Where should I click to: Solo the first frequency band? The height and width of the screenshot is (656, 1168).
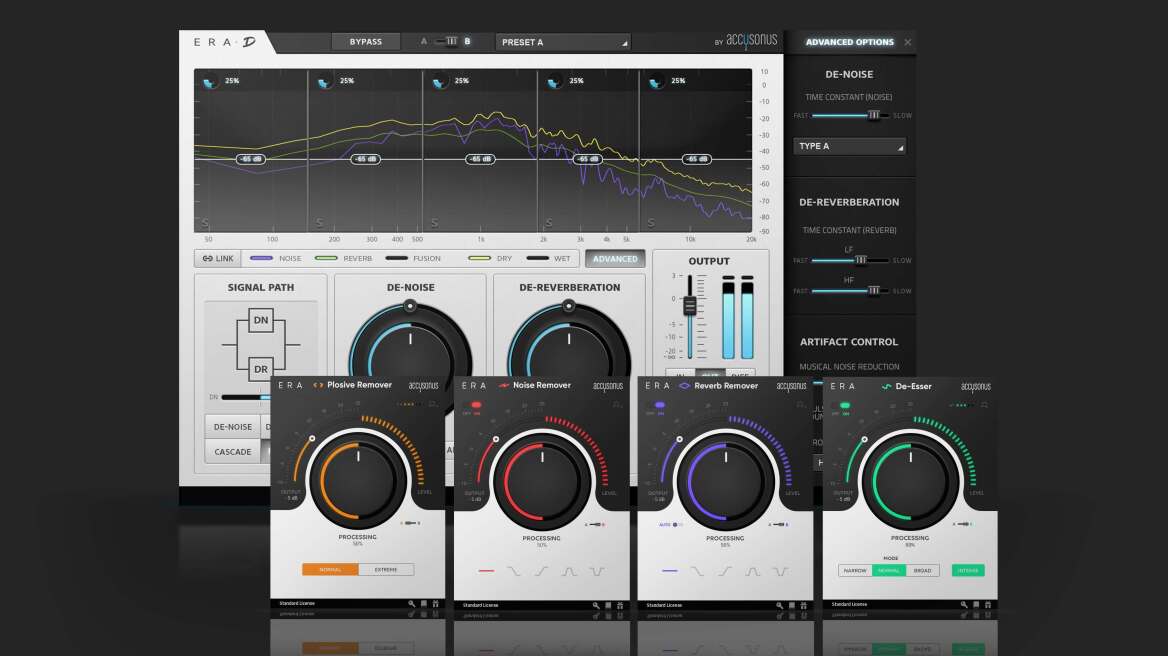pos(206,222)
